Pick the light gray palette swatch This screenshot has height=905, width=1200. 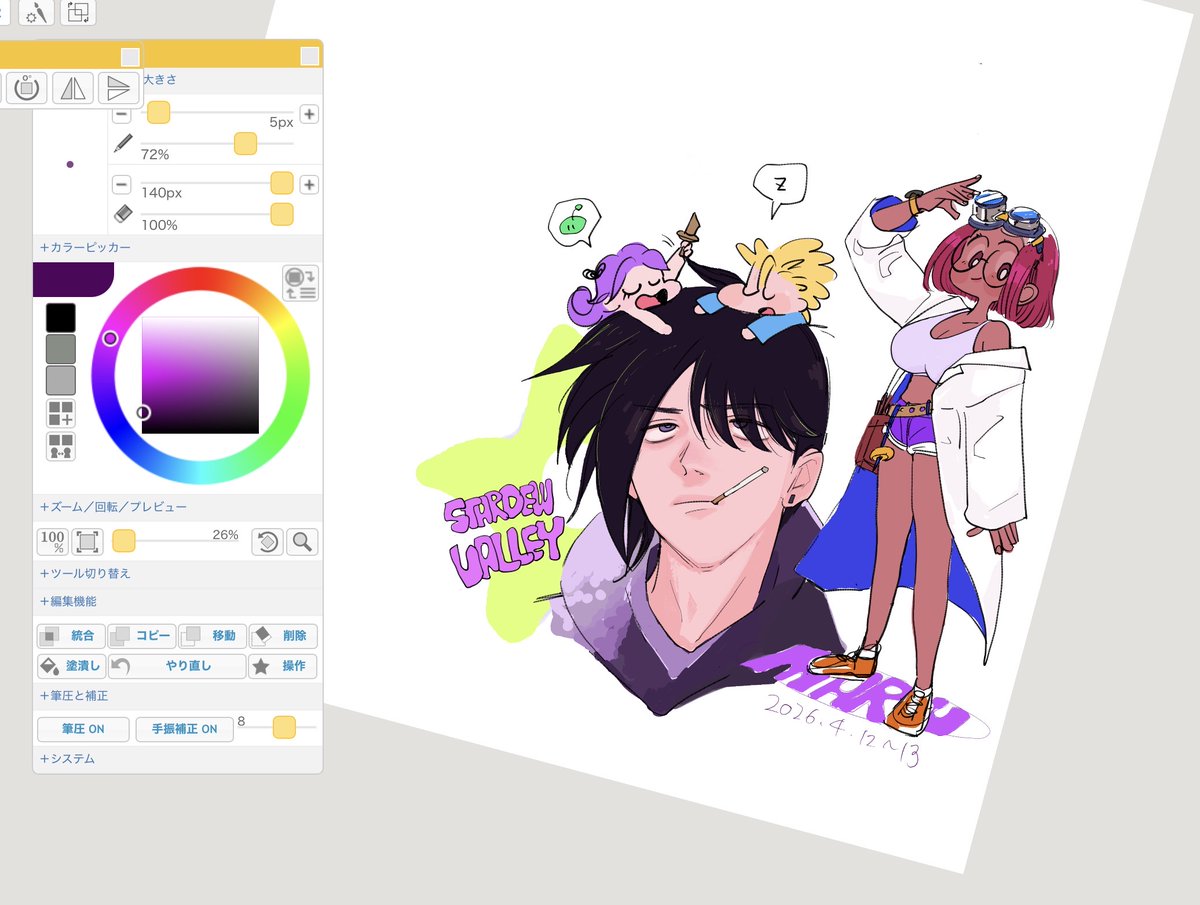[x=61, y=380]
